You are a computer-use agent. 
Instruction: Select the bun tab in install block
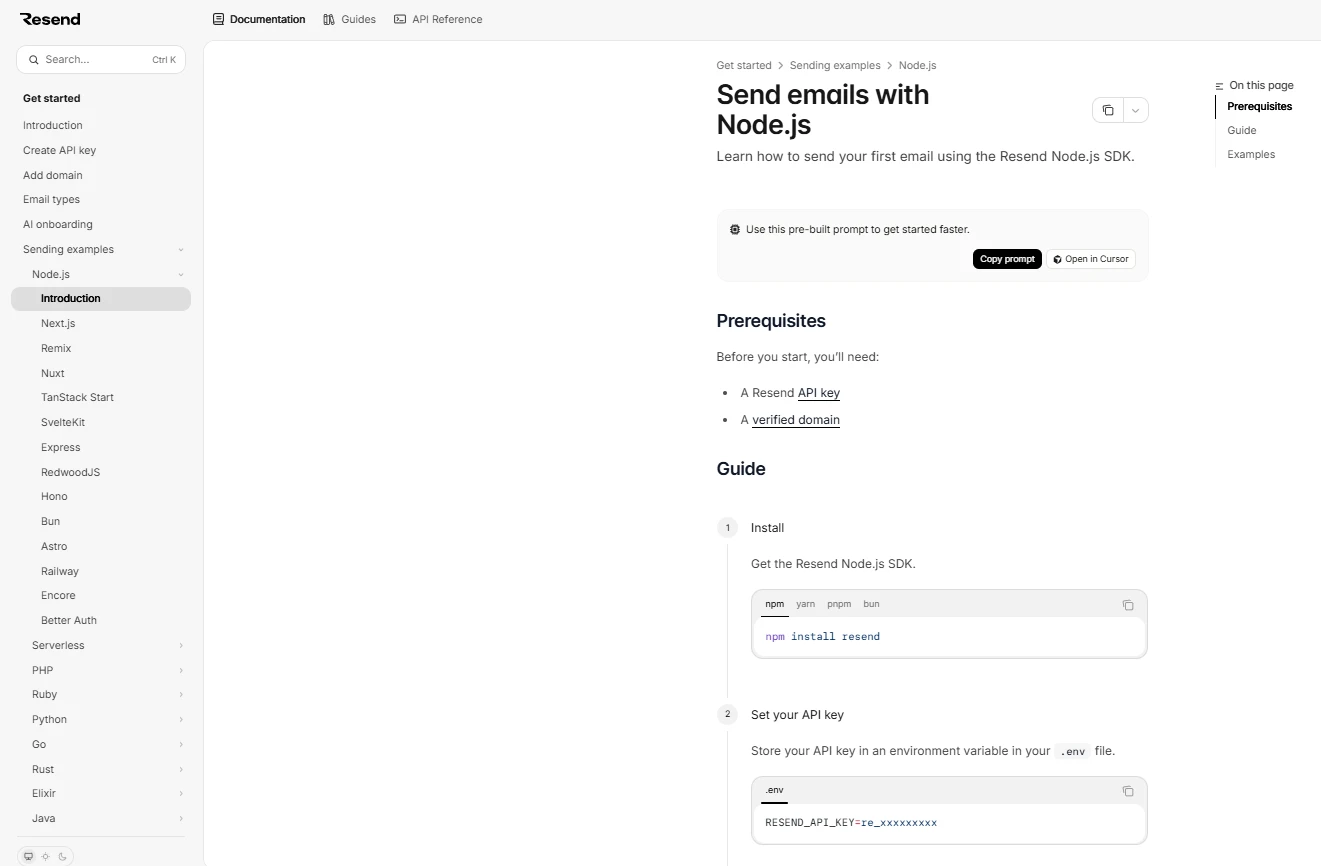coord(871,604)
